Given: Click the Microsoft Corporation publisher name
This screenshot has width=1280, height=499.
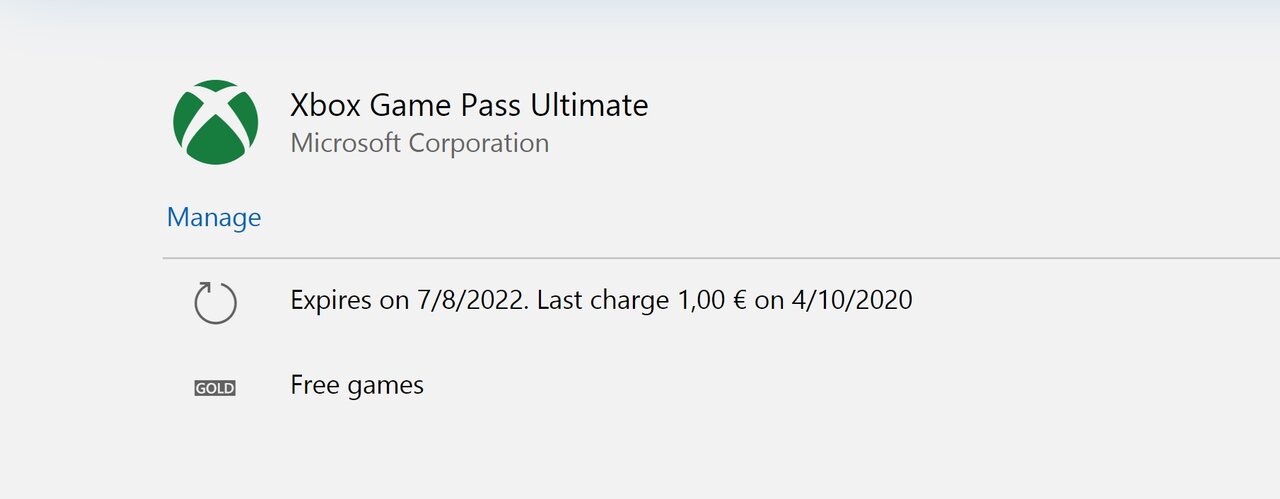Looking at the screenshot, I should tap(420, 143).
